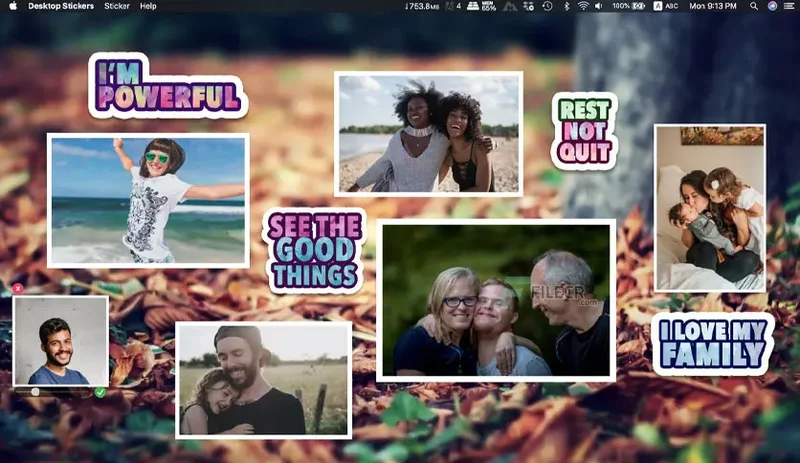Show battery status 100% menu
Viewport: 800px width, 463px height.
(629, 6)
